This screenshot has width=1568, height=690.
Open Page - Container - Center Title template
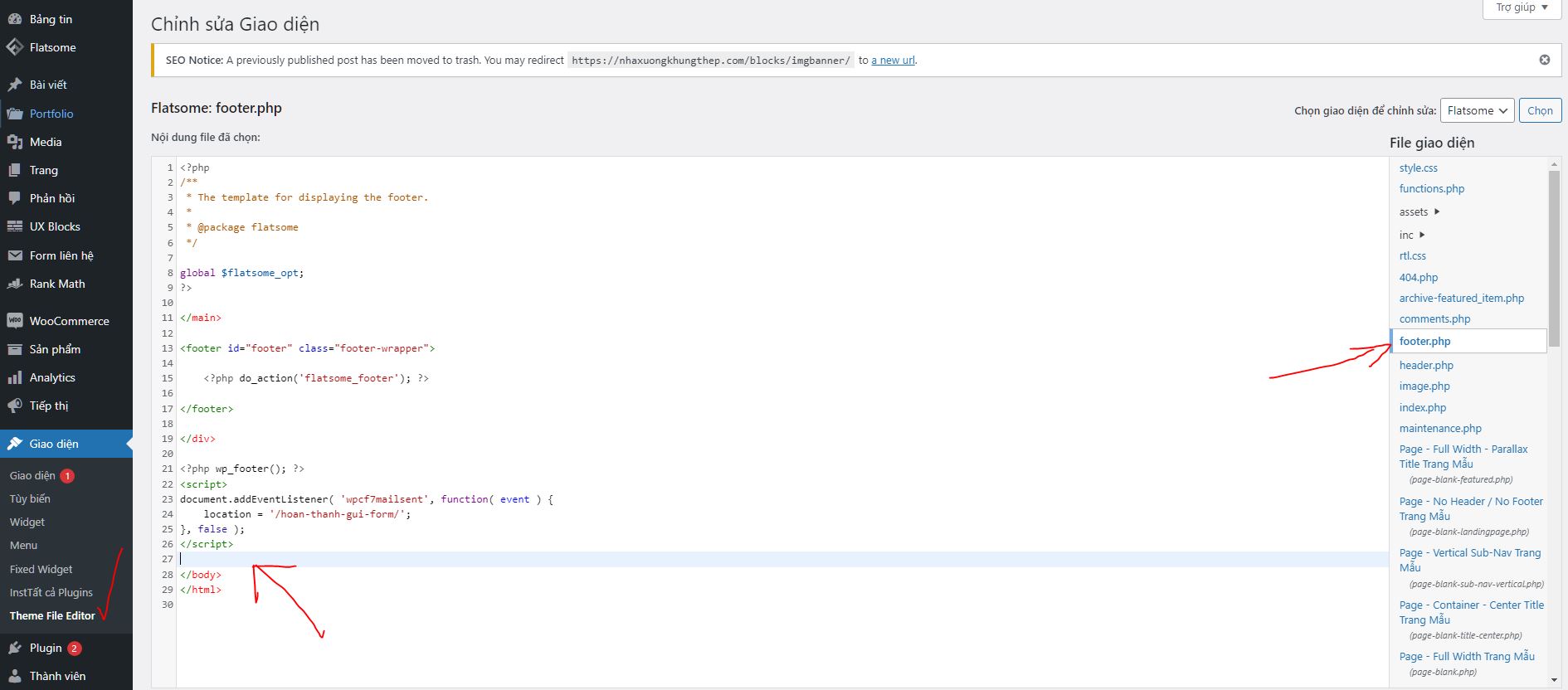tap(1472, 612)
